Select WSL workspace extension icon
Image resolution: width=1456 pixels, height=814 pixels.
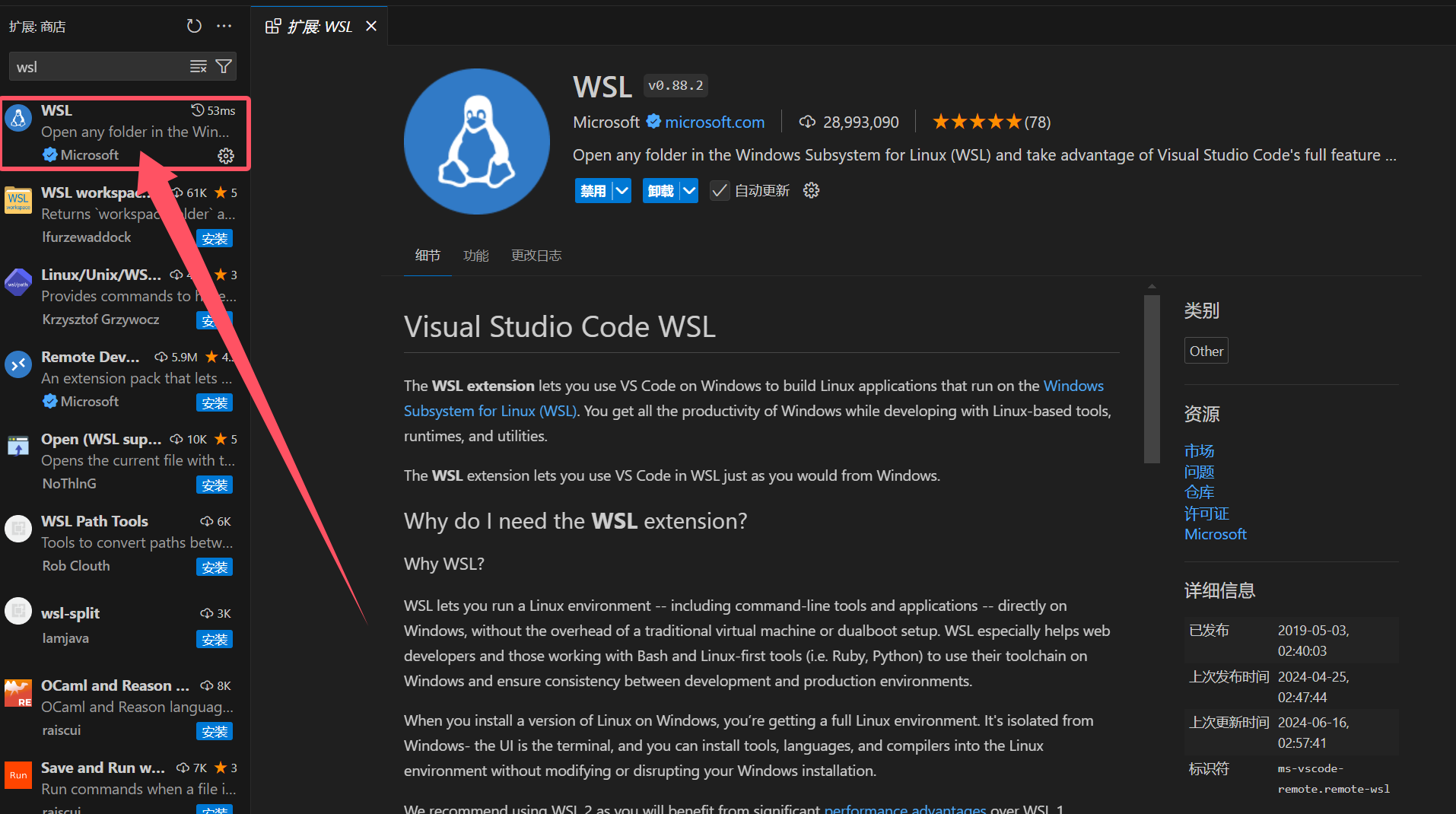tap(18, 200)
